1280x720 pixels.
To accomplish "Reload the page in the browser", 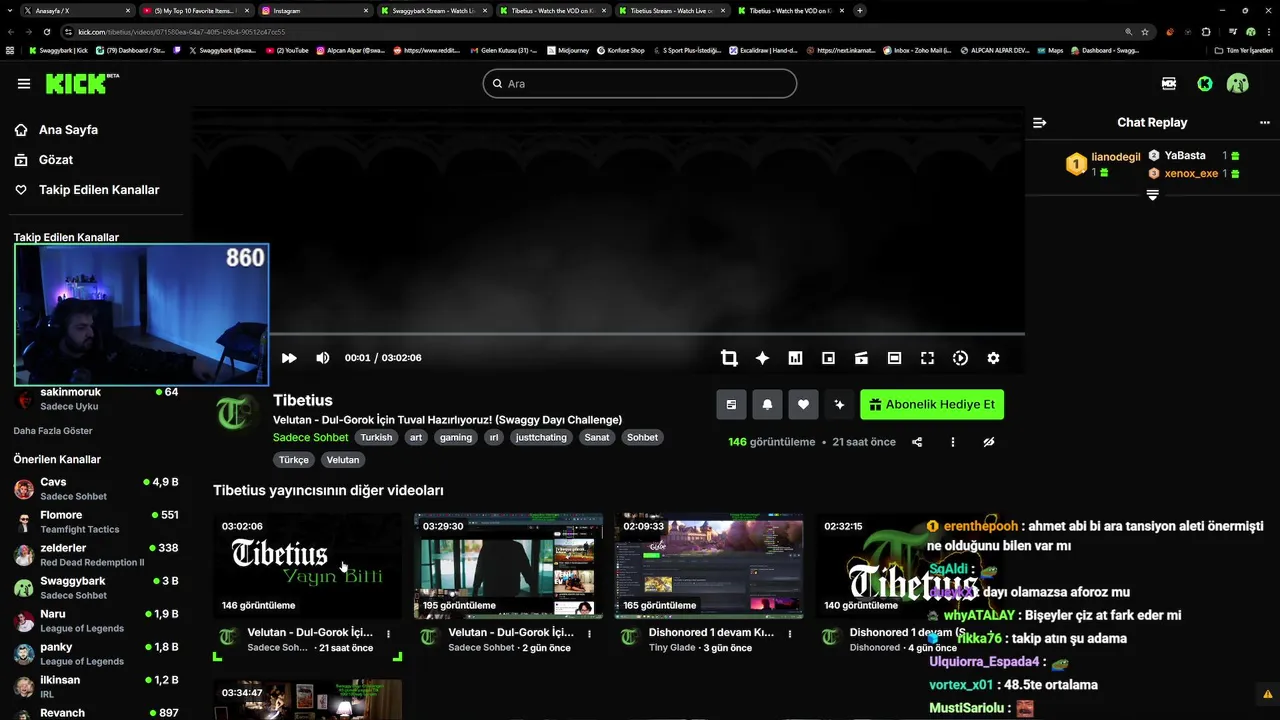I will tap(46, 31).
